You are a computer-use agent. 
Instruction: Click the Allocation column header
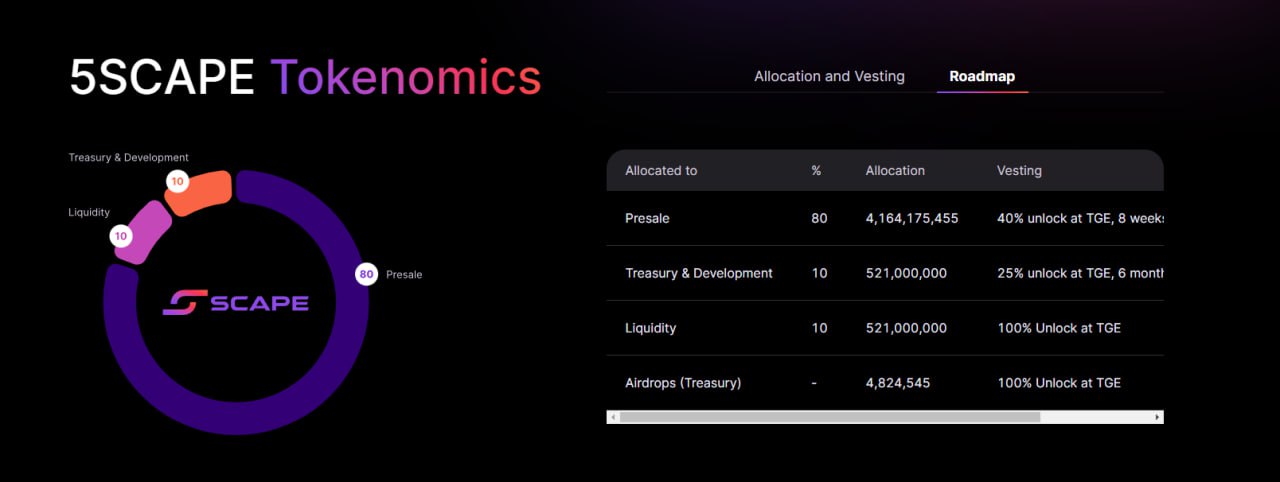point(895,170)
